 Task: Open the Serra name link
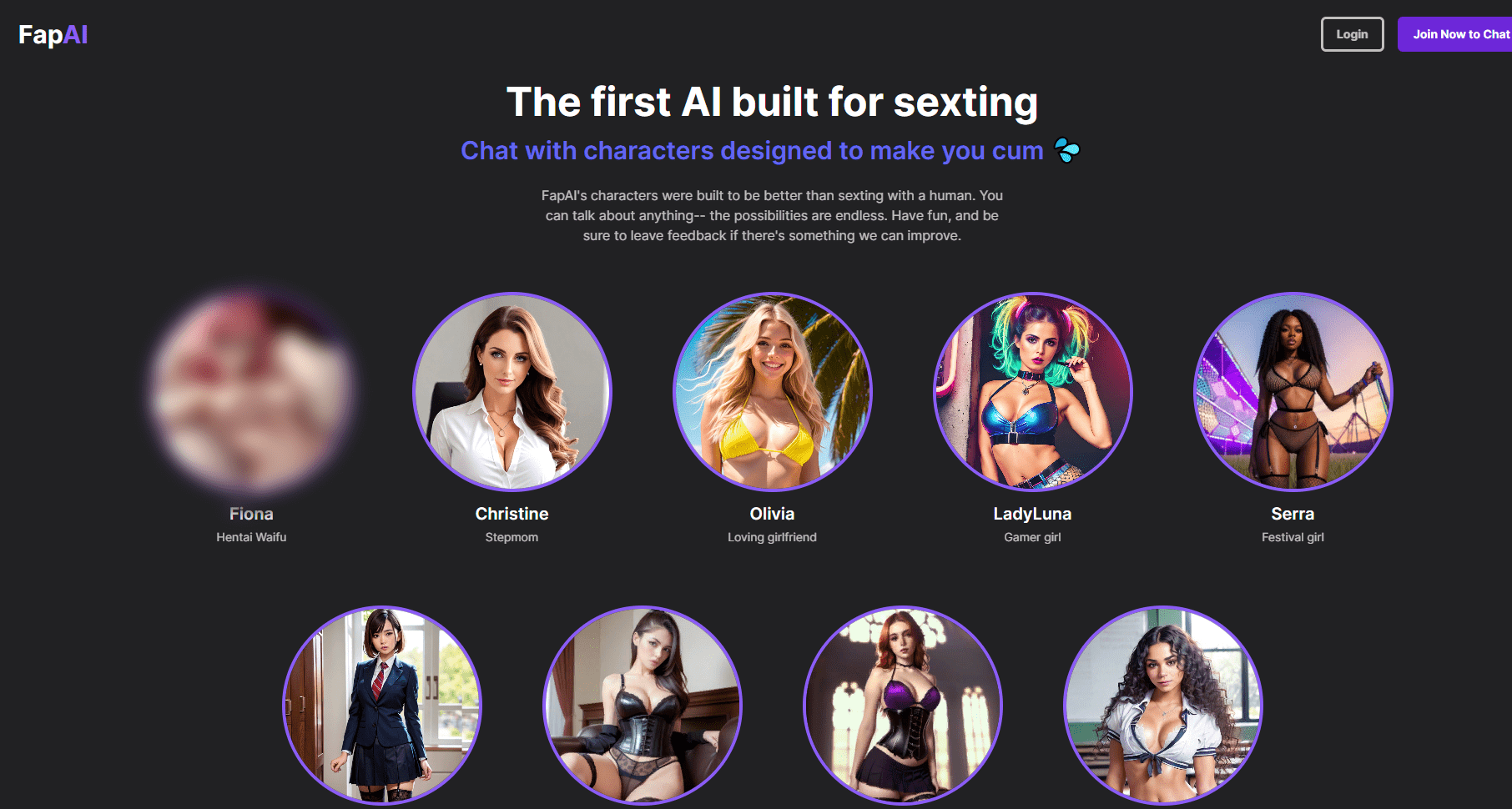pyautogui.click(x=1293, y=514)
